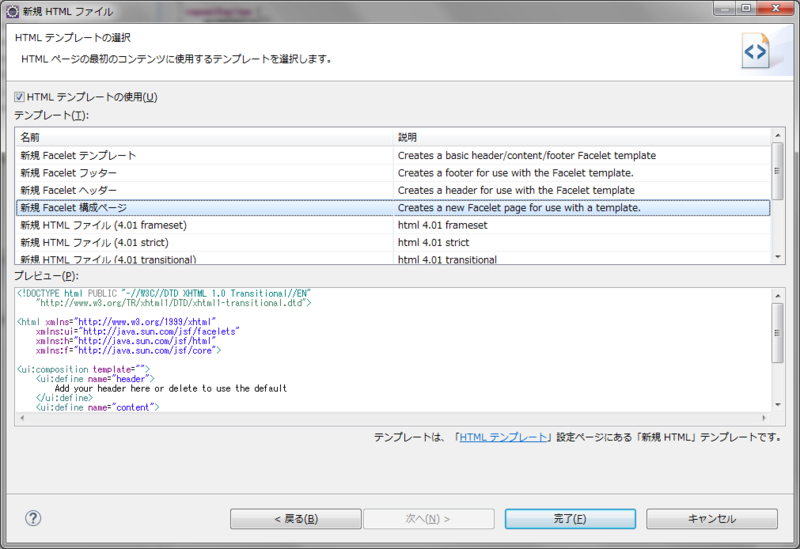Click the template list vertical scrollbar thumb
The height and width of the screenshot is (549, 800).
pyautogui.click(x=778, y=171)
